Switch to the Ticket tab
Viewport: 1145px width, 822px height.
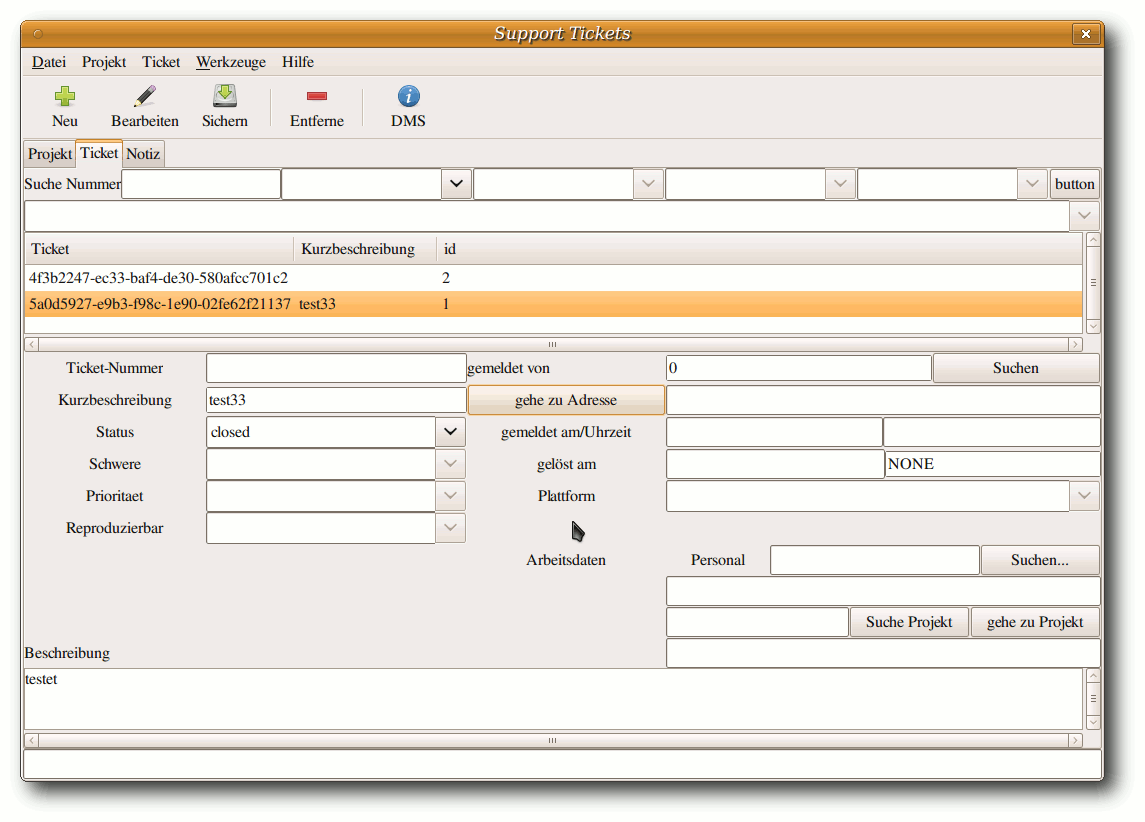(x=99, y=153)
